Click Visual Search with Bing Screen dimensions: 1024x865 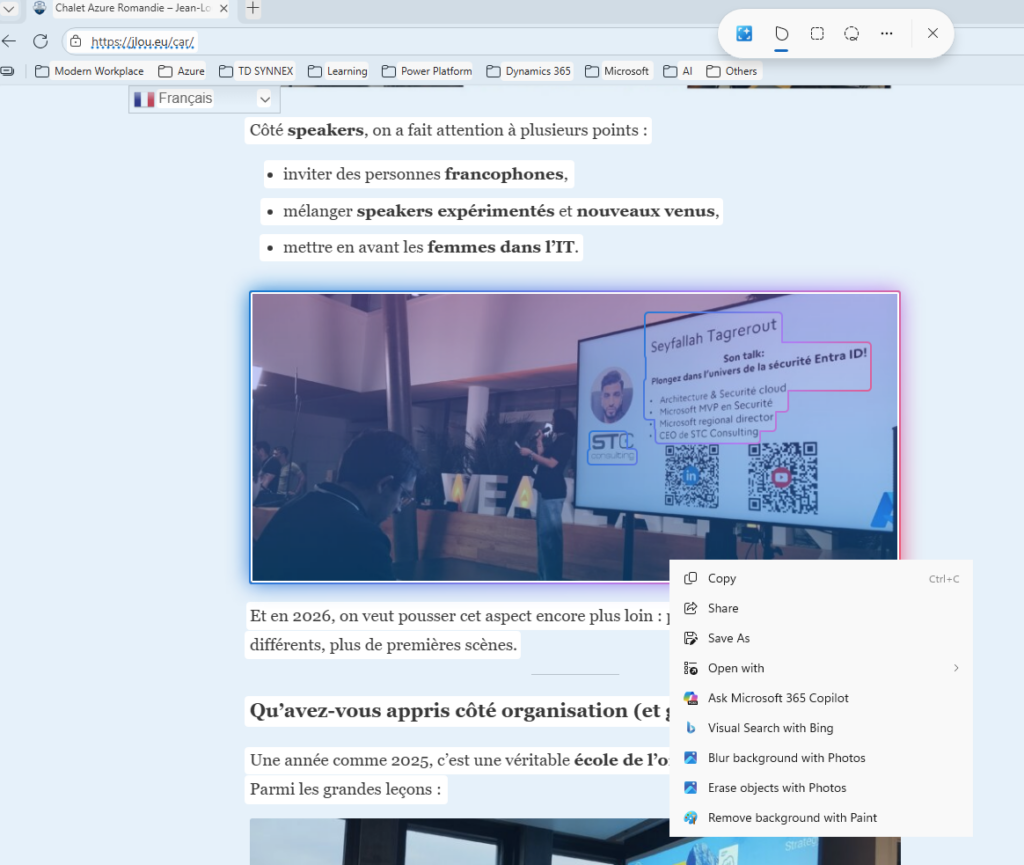pyautogui.click(x=770, y=728)
